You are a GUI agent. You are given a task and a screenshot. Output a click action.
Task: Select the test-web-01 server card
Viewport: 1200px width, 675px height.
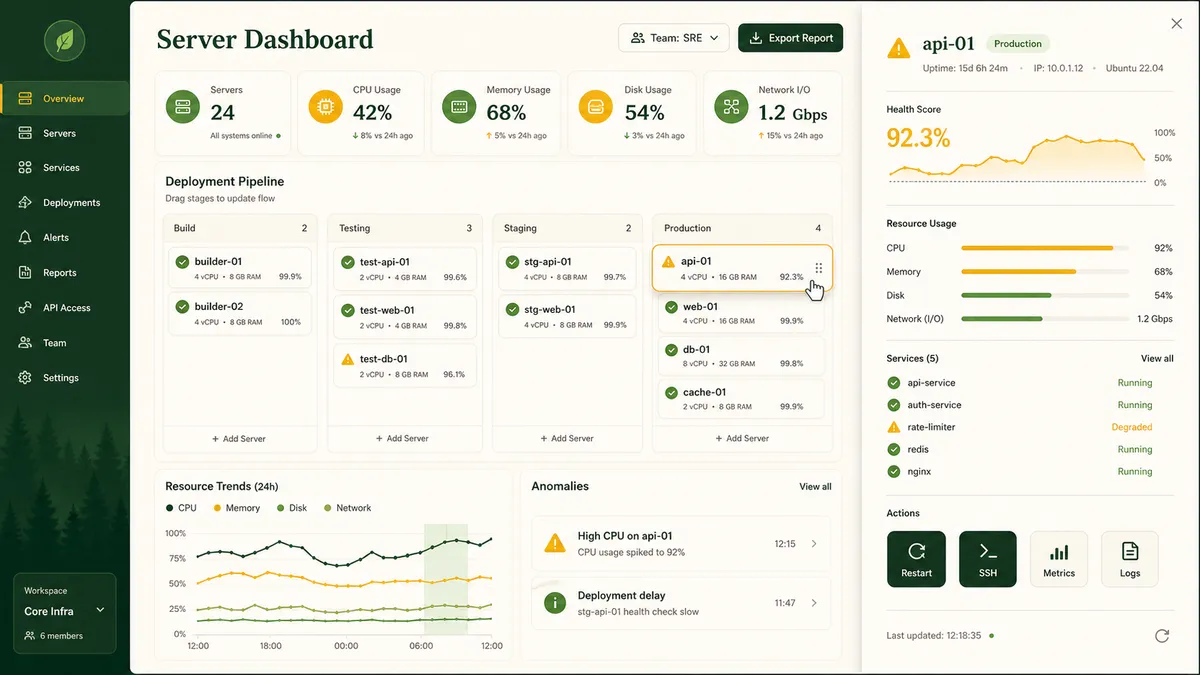404,317
